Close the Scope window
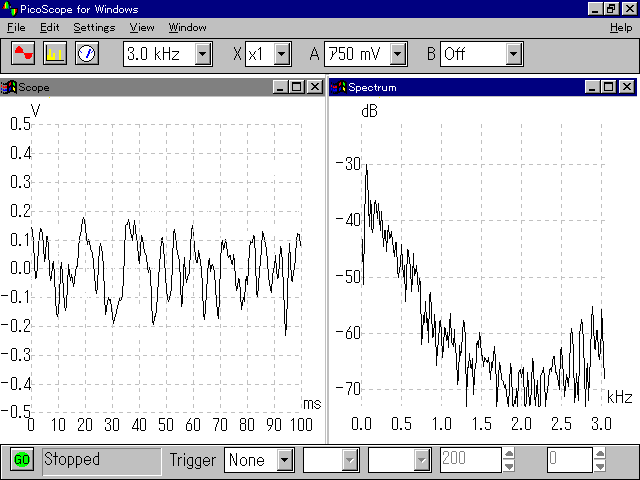The image size is (640, 480). (x=315, y=87)
